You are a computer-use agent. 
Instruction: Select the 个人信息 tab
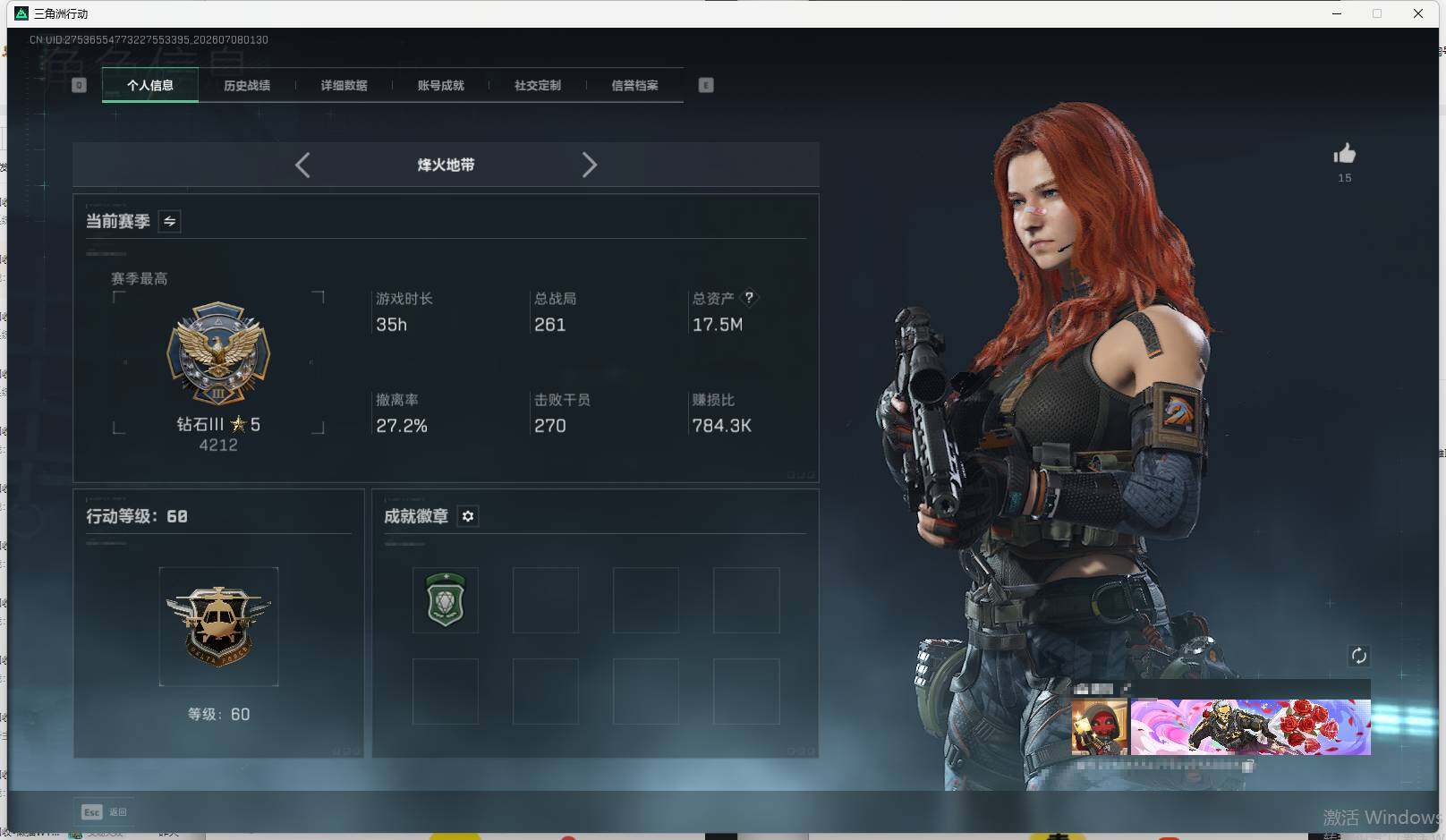150,86
